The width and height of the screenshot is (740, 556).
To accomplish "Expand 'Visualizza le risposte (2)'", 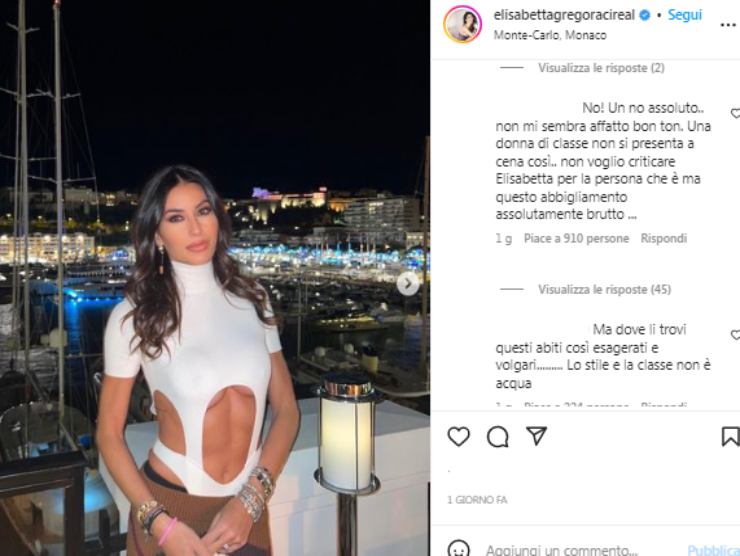I will [x=601, y=68].
